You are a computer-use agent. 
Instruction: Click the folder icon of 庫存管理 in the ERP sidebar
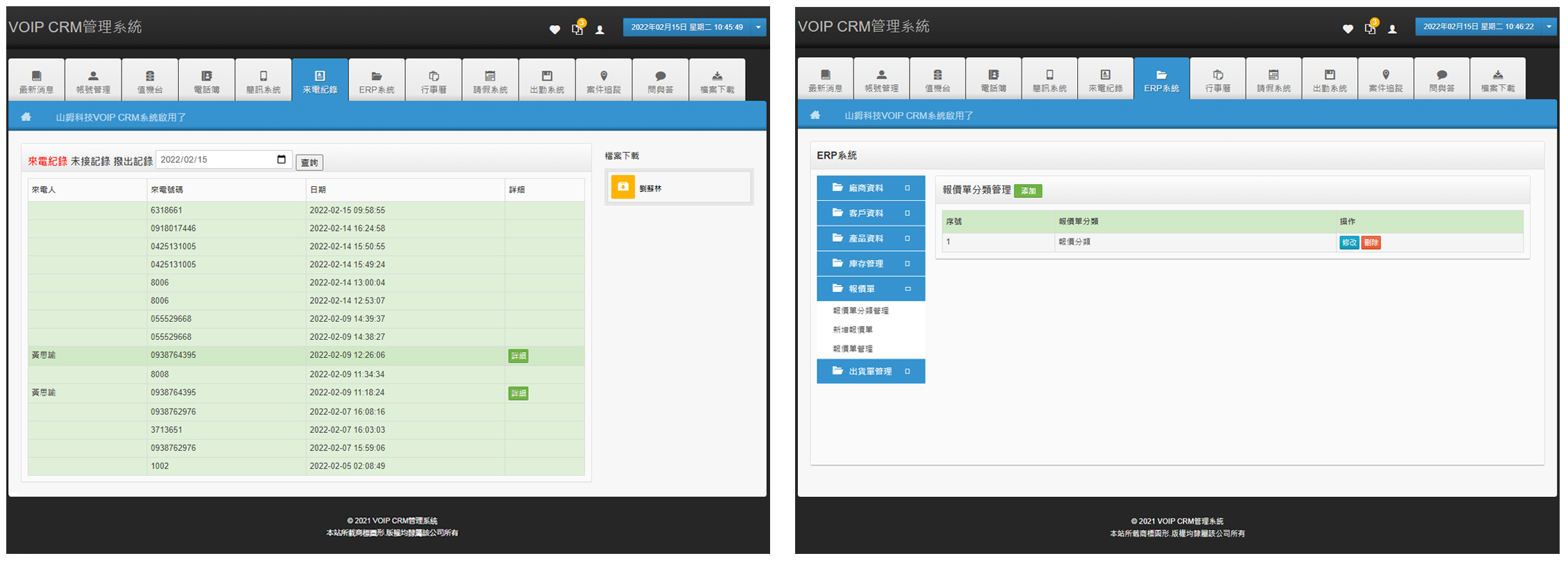click(838, 263)
